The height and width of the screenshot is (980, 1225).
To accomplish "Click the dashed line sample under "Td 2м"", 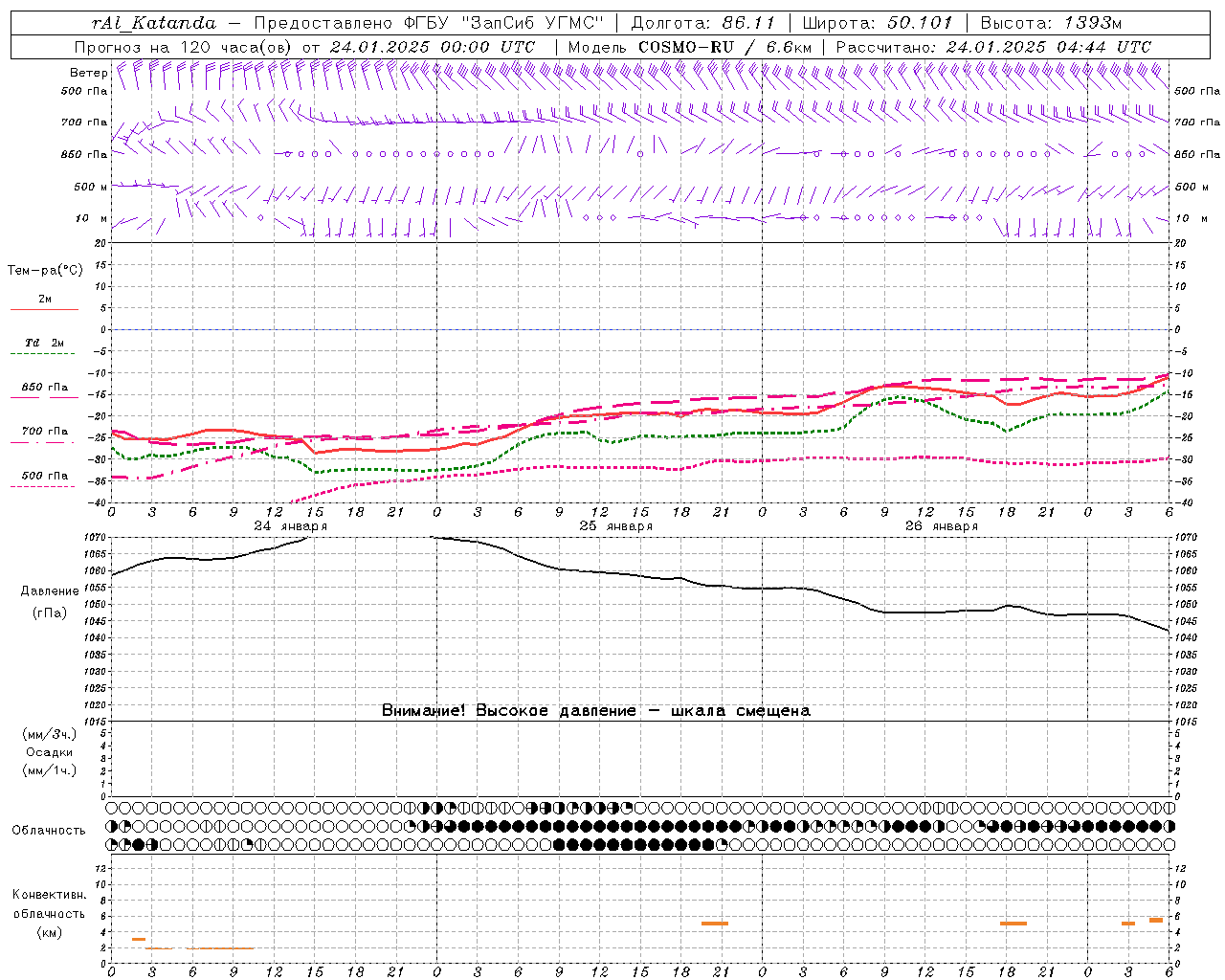I will tap(44, 354).
